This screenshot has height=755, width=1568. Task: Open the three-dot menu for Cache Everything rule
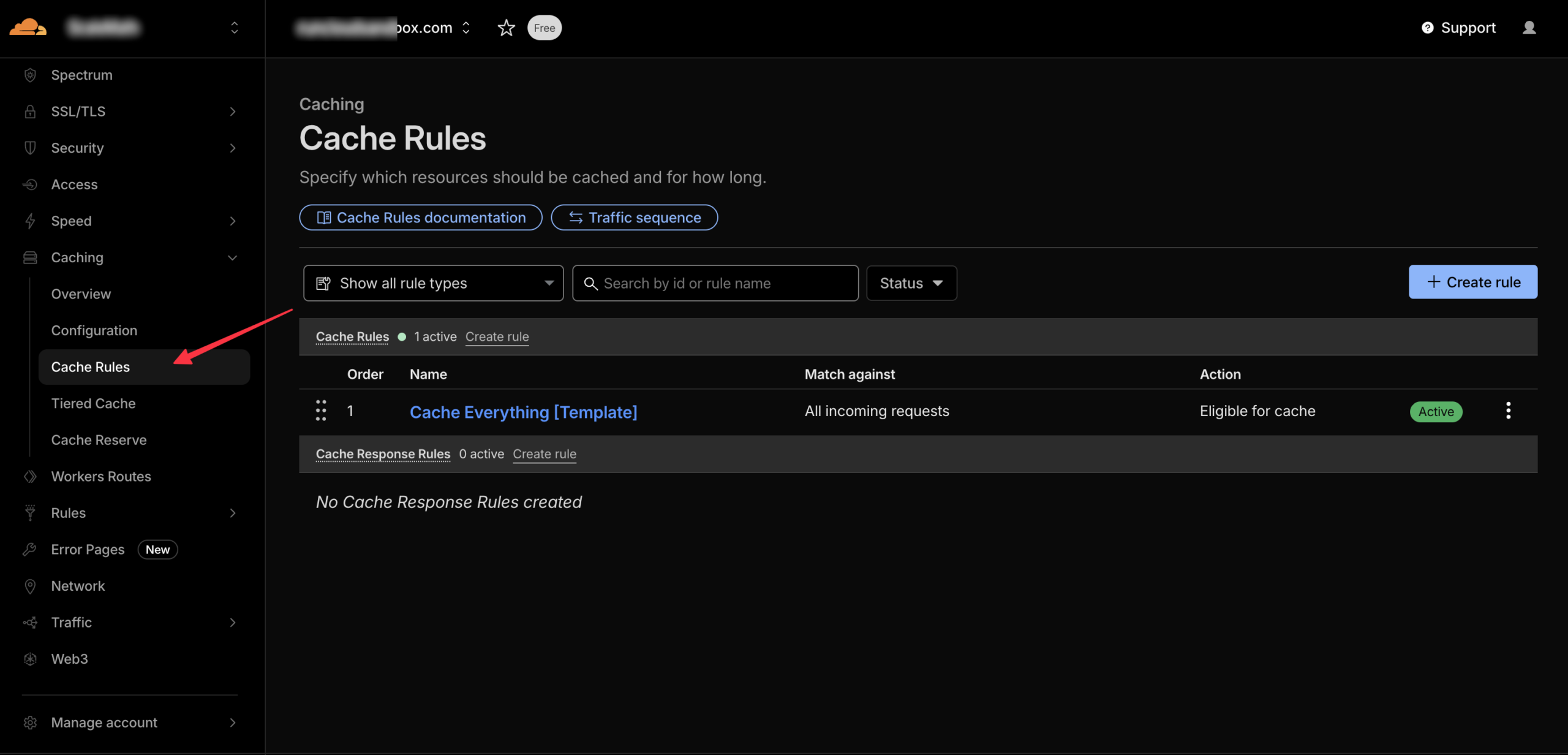[1508, 411]
